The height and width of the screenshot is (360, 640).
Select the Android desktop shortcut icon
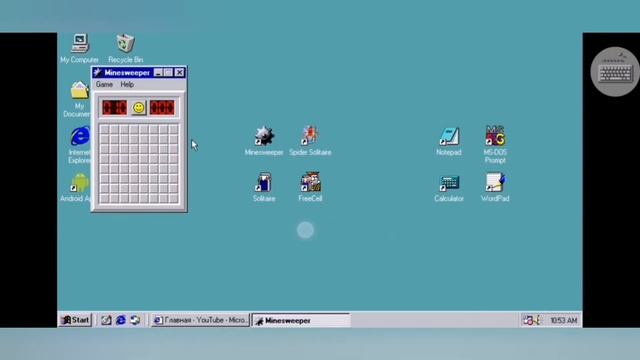[x=79, y=182]
